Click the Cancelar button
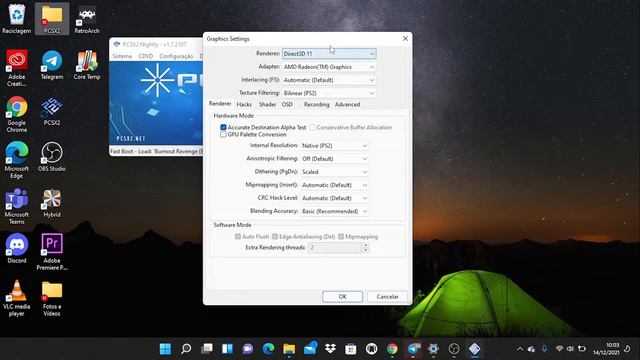Screen dimensions: 640x360 point(387,297)
